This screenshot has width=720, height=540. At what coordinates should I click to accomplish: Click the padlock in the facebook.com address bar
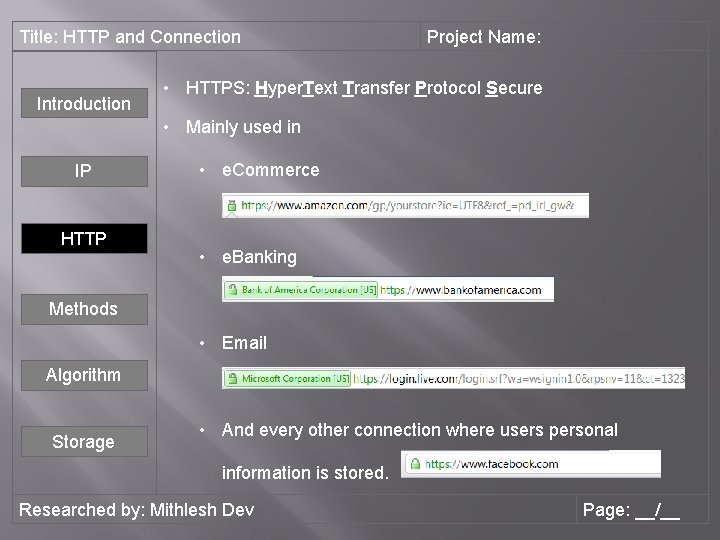tap(415, 464)
